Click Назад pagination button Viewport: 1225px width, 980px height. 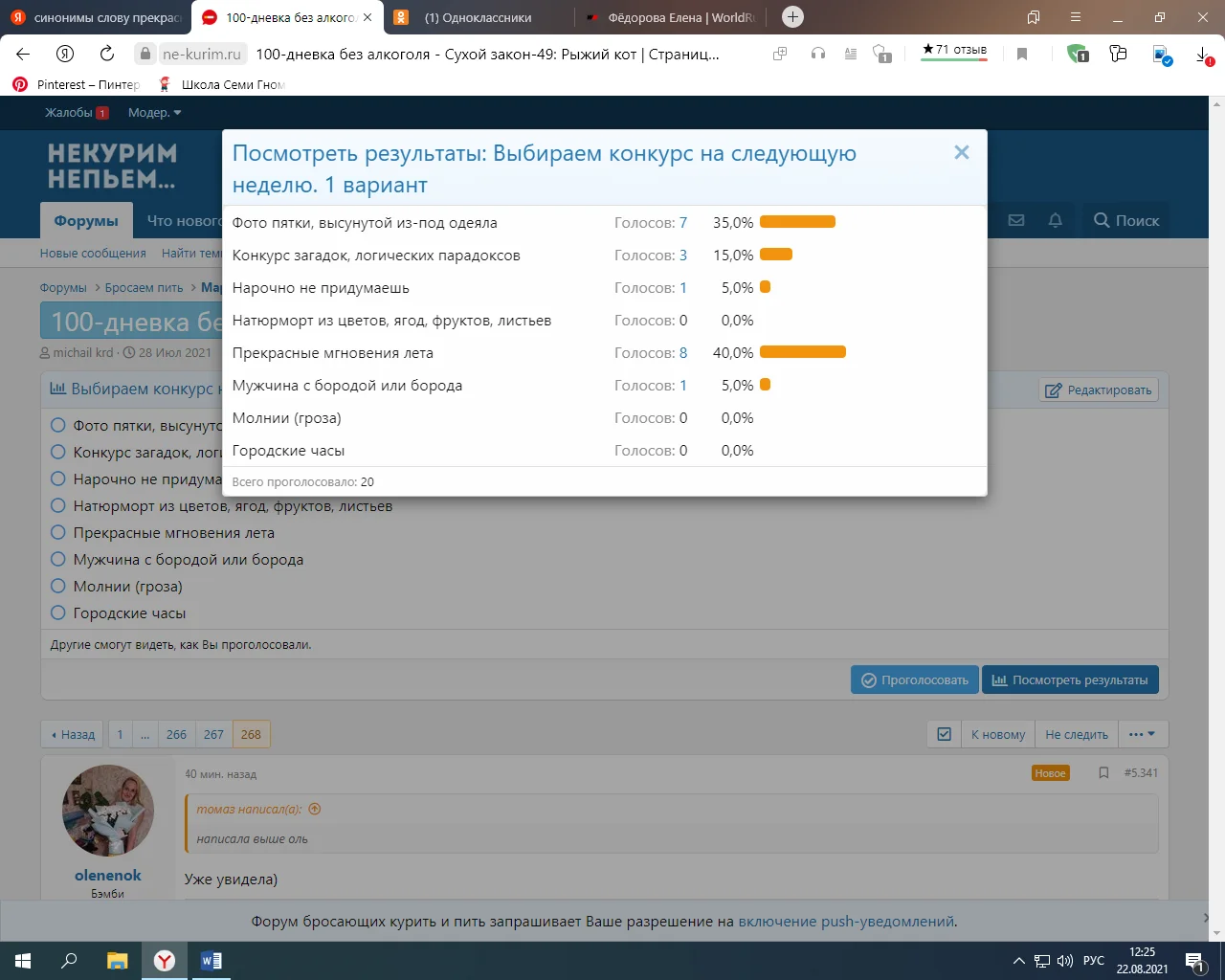[72, 734]
